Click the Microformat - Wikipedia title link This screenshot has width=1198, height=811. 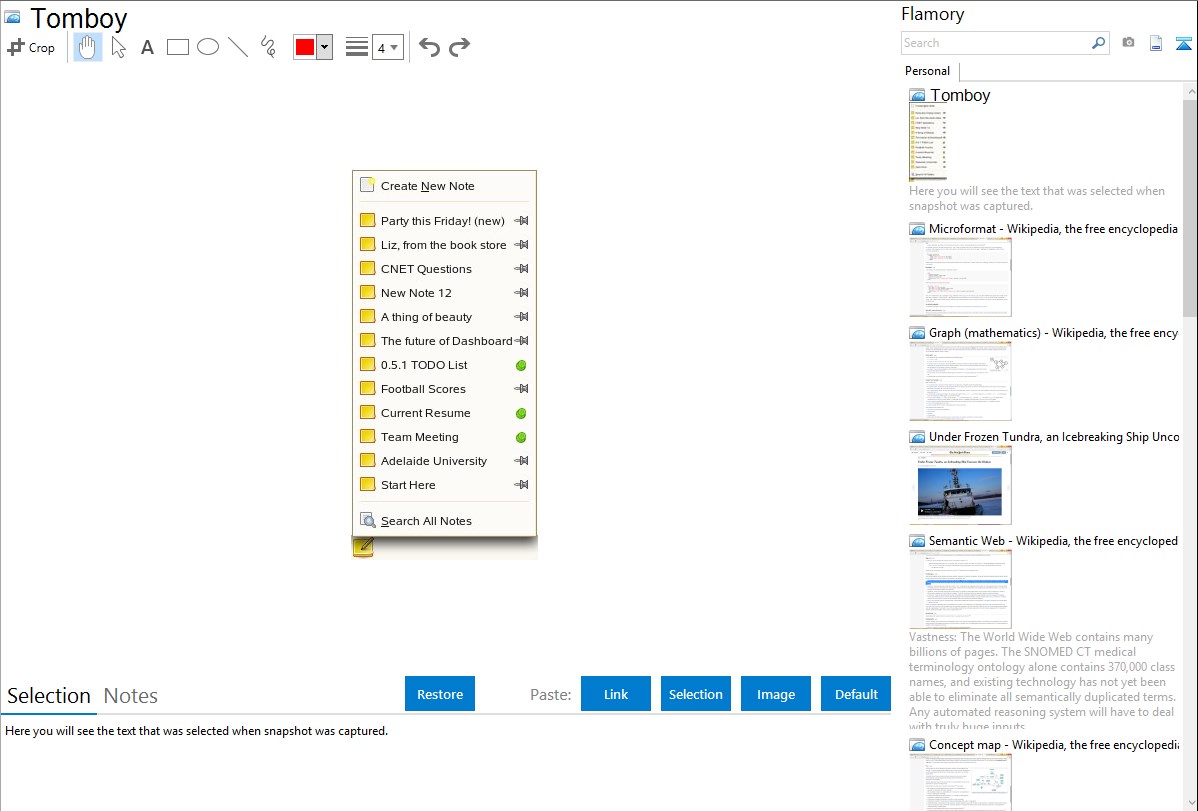click(1053, 229)
